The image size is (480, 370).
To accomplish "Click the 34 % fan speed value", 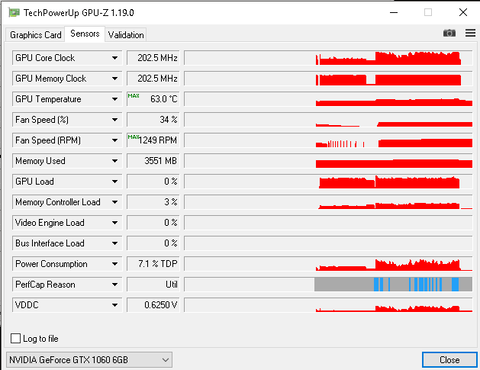I will click(153, 120).
